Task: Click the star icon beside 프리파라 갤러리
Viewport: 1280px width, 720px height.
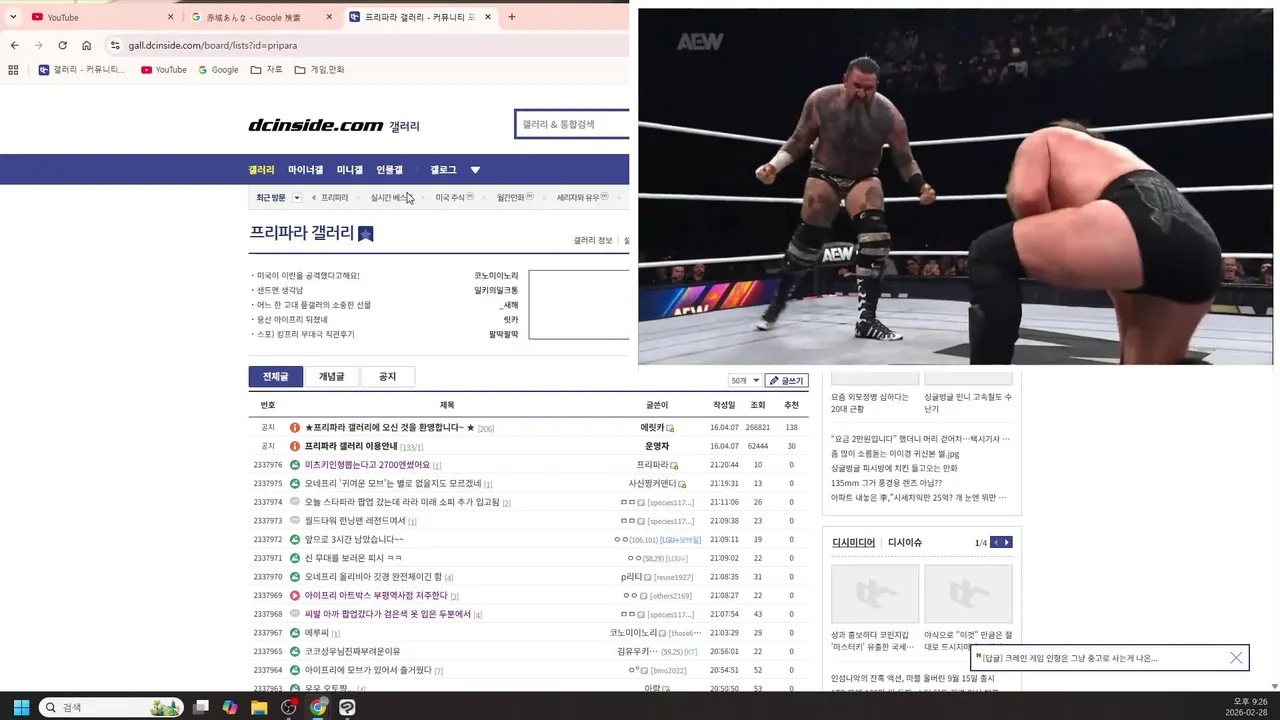Action: (366, 234)
